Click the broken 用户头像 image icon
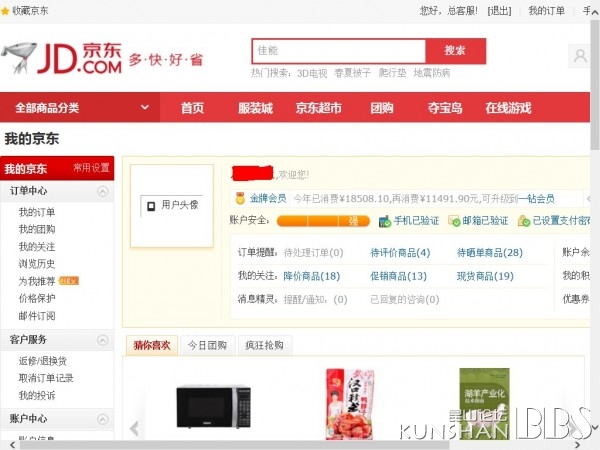600x450 pixels. click(151, 206)
